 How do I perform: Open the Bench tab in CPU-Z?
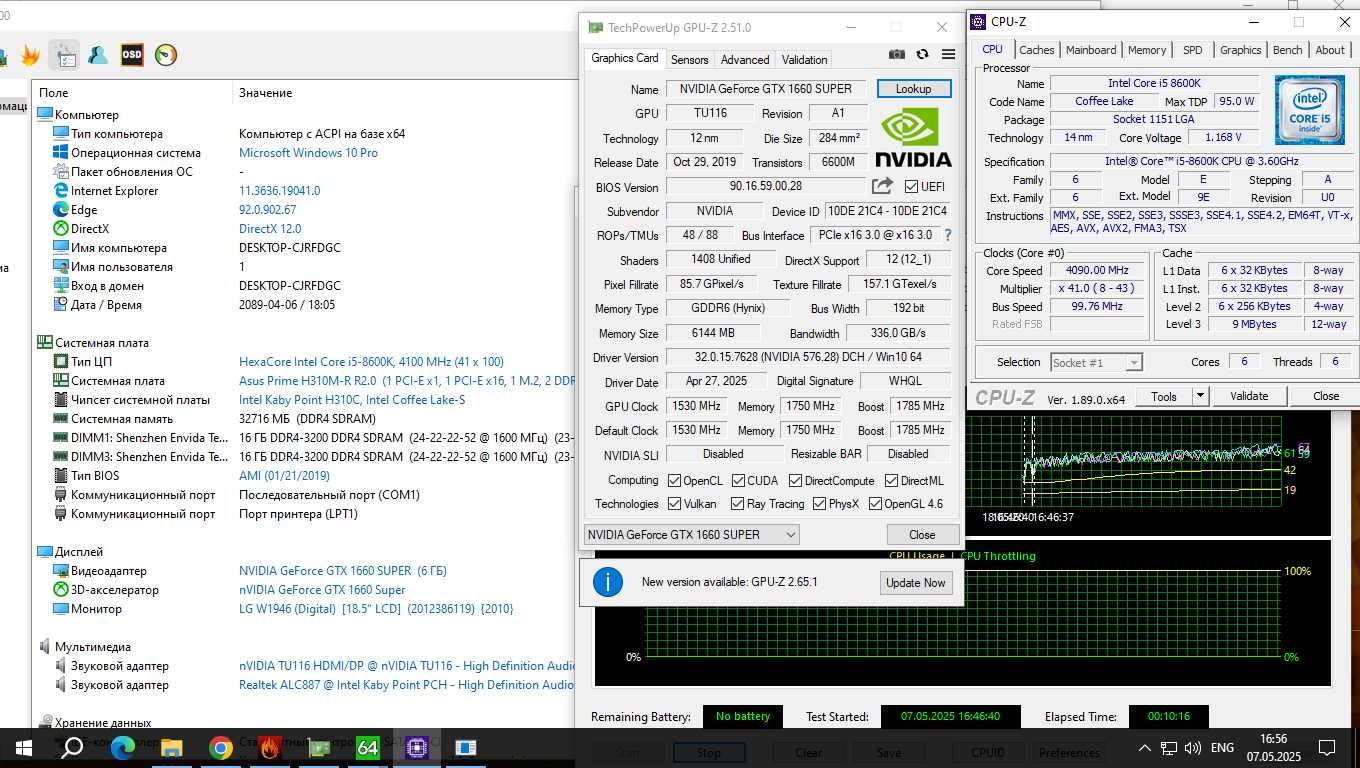[x=1288, y=50]
